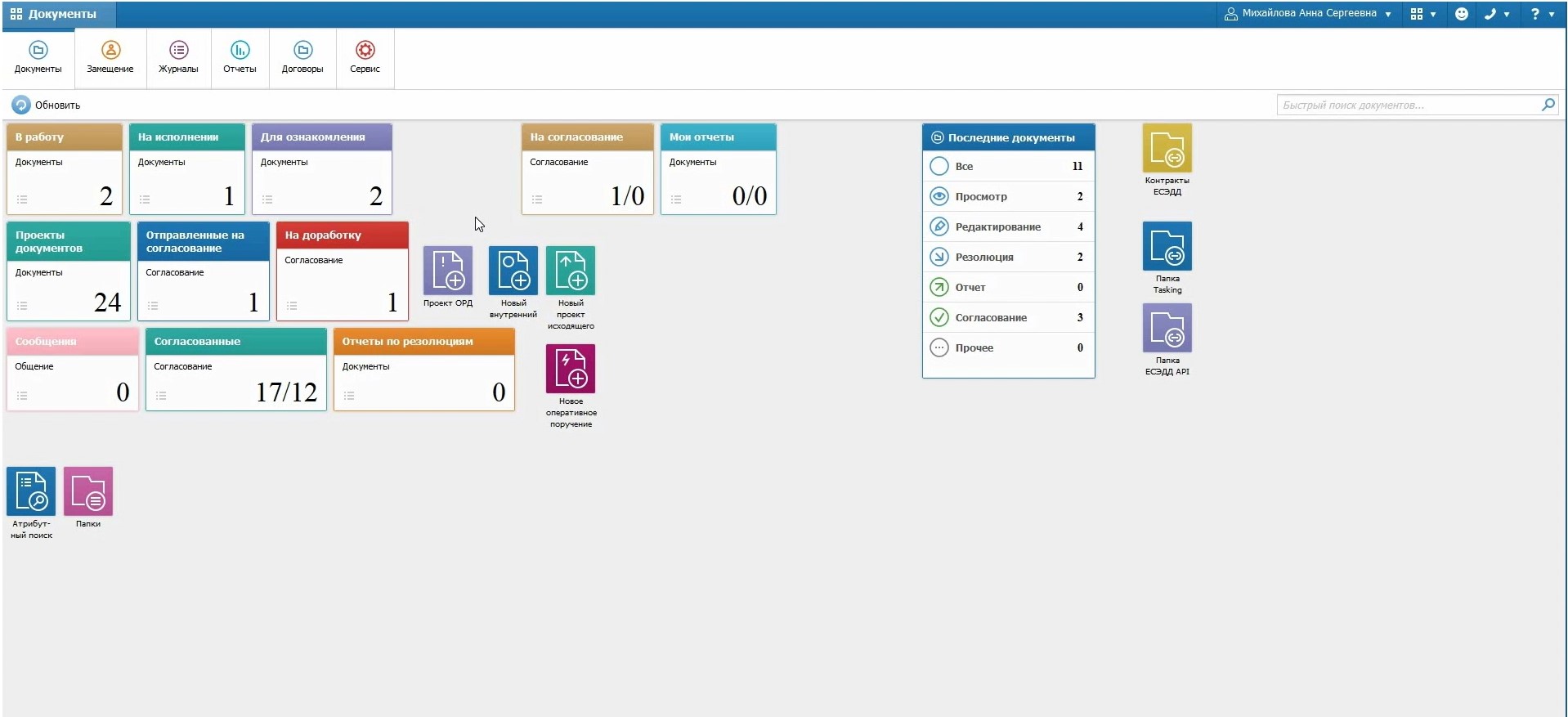Open the Сервис section
This screenshot has height=717, width=1568.
click(x=365, y=58)
